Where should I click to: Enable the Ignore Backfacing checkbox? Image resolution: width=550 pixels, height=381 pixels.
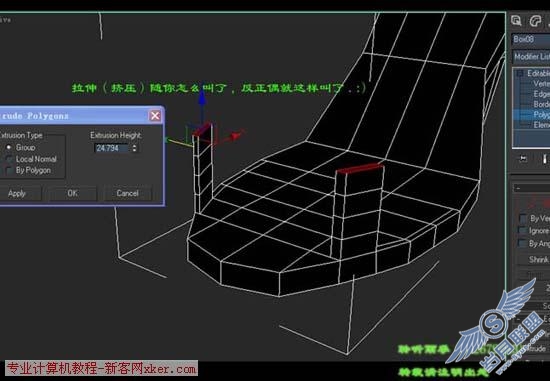(523, 231)
